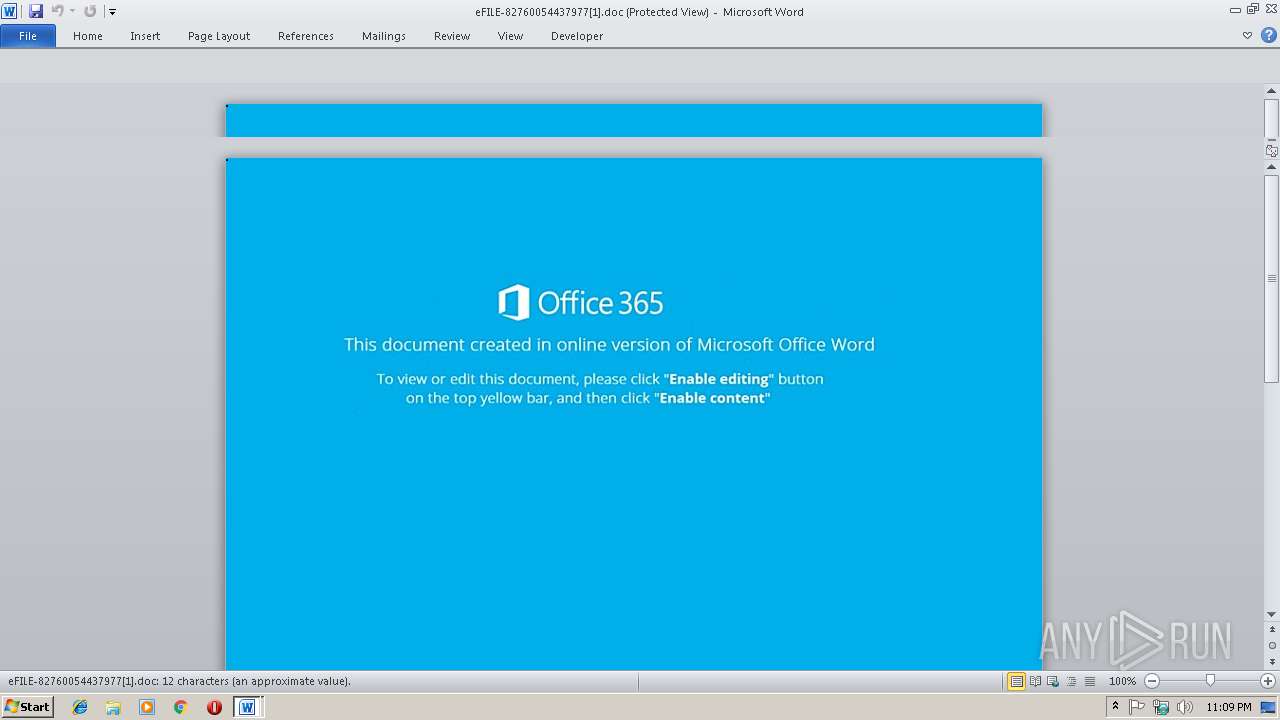Open the Undo history dropdown arrow
The image size is (1280, 720).
pos(72,11)
